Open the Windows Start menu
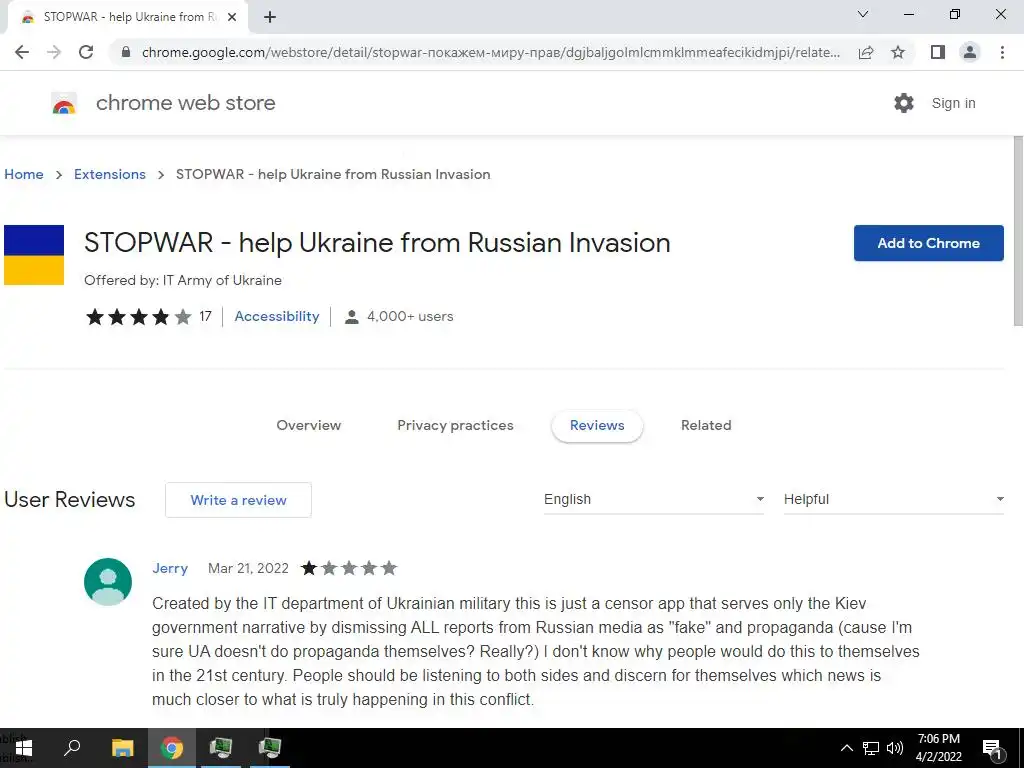Viewport: 1024px width, 768px height. pyautogui.click(x=24, y=748)
